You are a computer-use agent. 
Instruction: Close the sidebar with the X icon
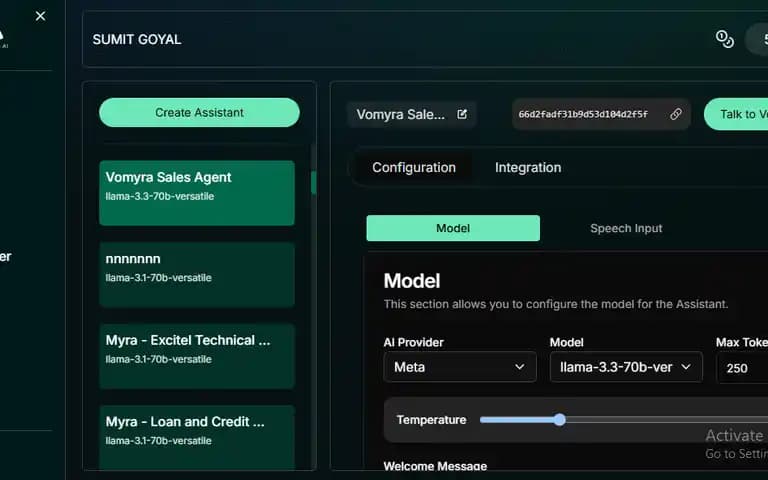tap(41, 16)
